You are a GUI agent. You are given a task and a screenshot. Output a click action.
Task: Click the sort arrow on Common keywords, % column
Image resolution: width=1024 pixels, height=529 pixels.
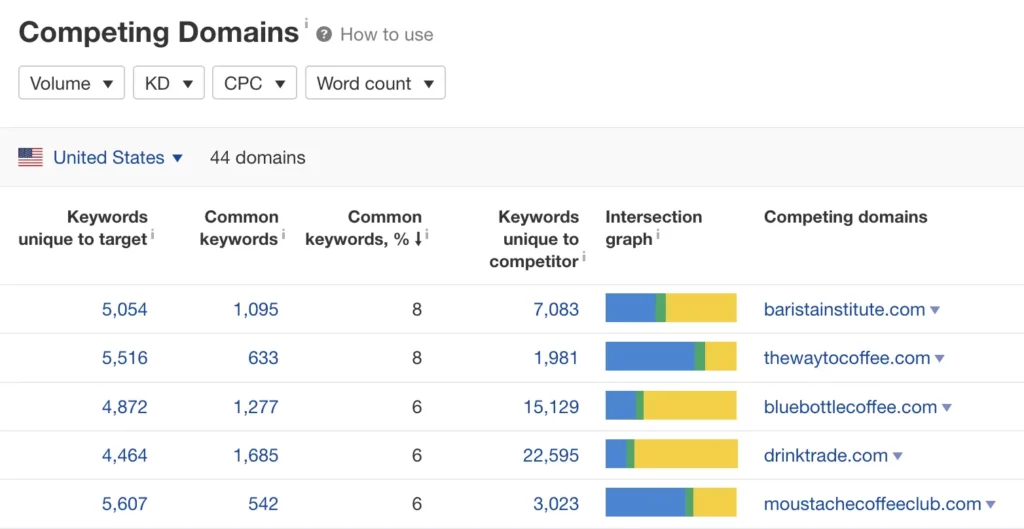click(418, 239)
